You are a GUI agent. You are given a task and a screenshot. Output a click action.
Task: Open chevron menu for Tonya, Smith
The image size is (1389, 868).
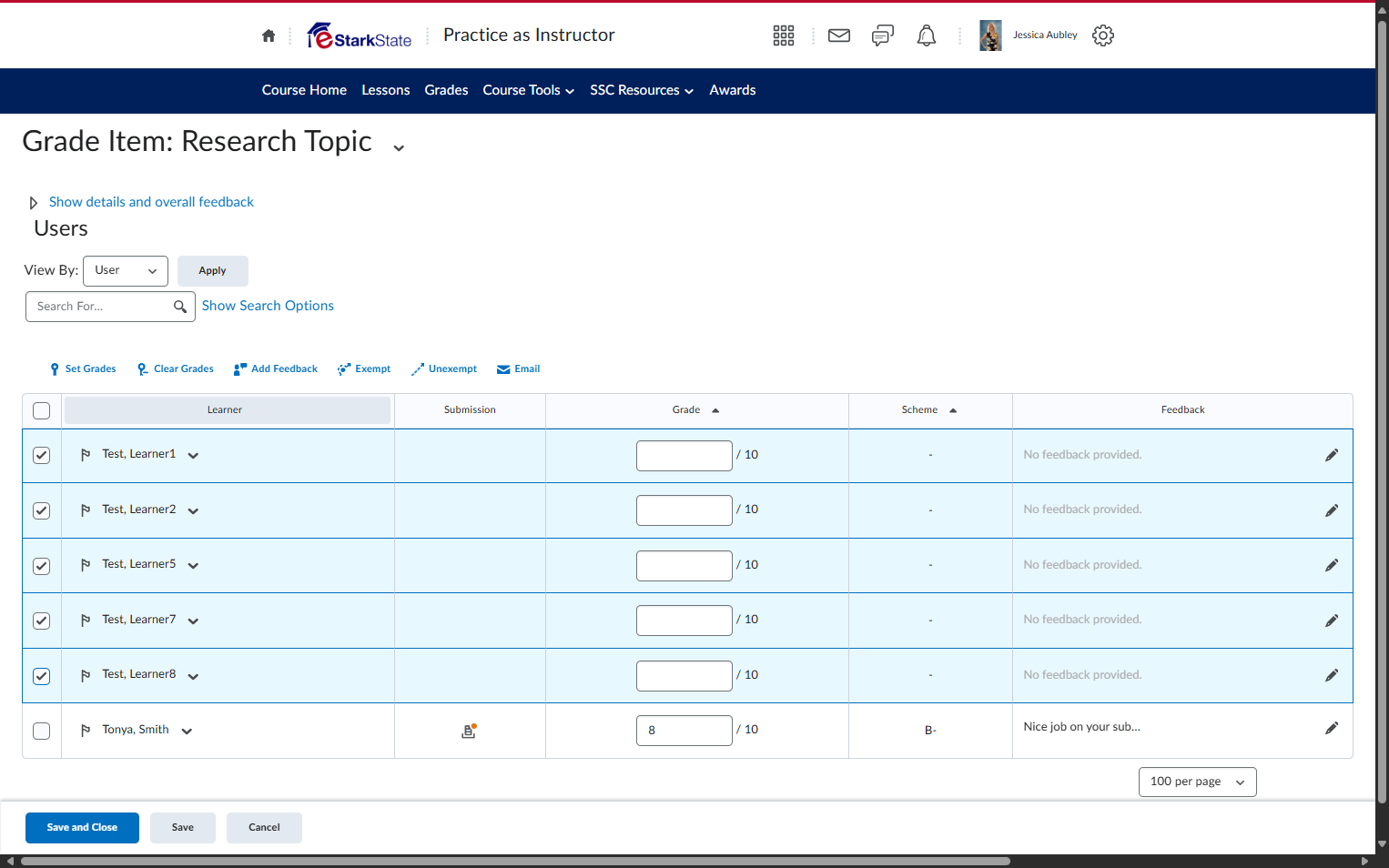click(187, 732)
